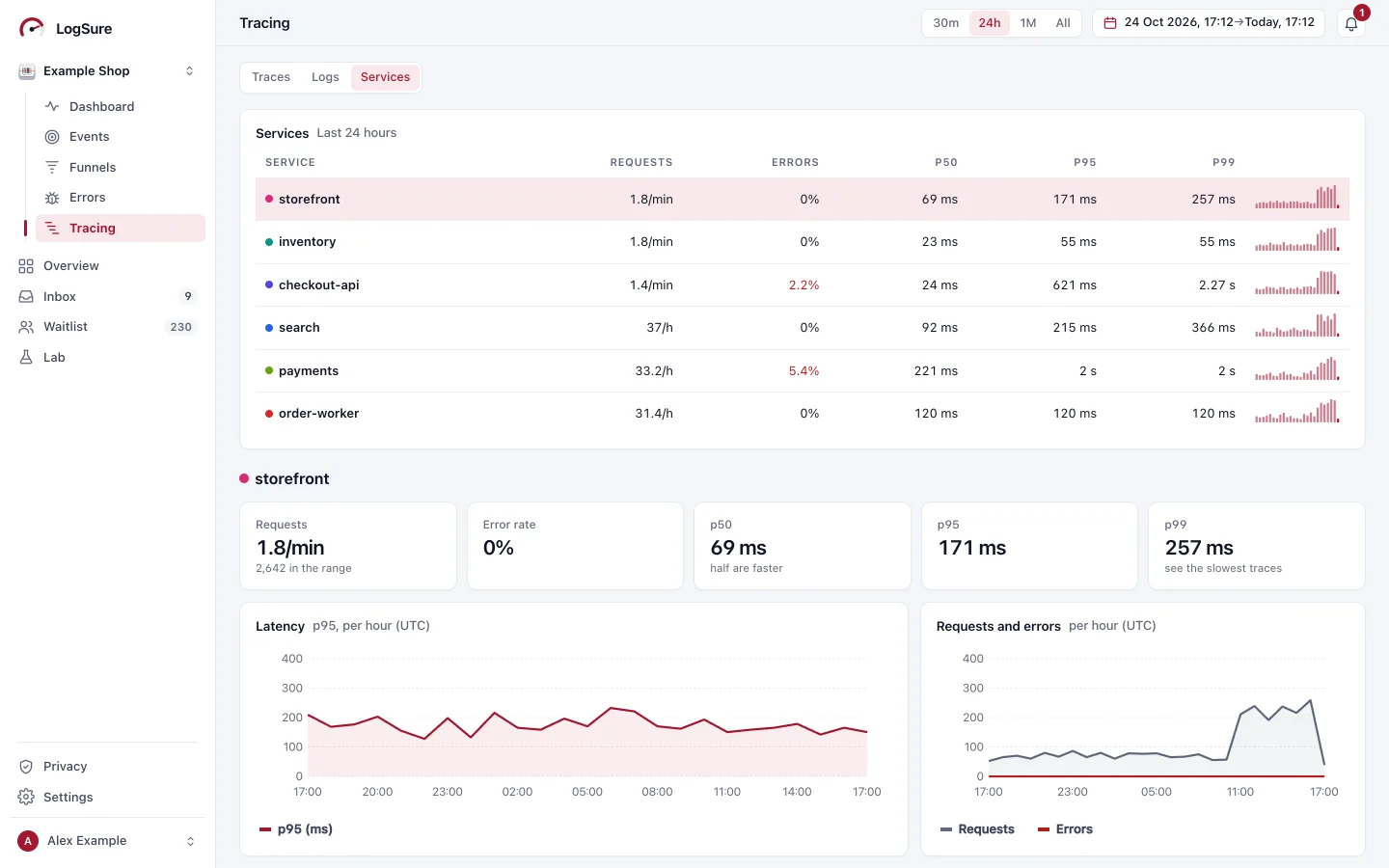Open the date range picker
This screenshot has height=868, width=1389.
click(x=1210, y=23)
